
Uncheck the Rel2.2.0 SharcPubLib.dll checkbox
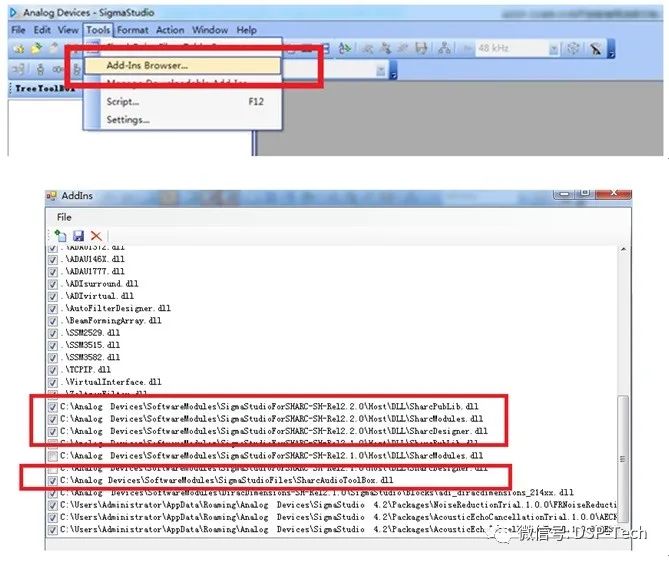(53, 407)
